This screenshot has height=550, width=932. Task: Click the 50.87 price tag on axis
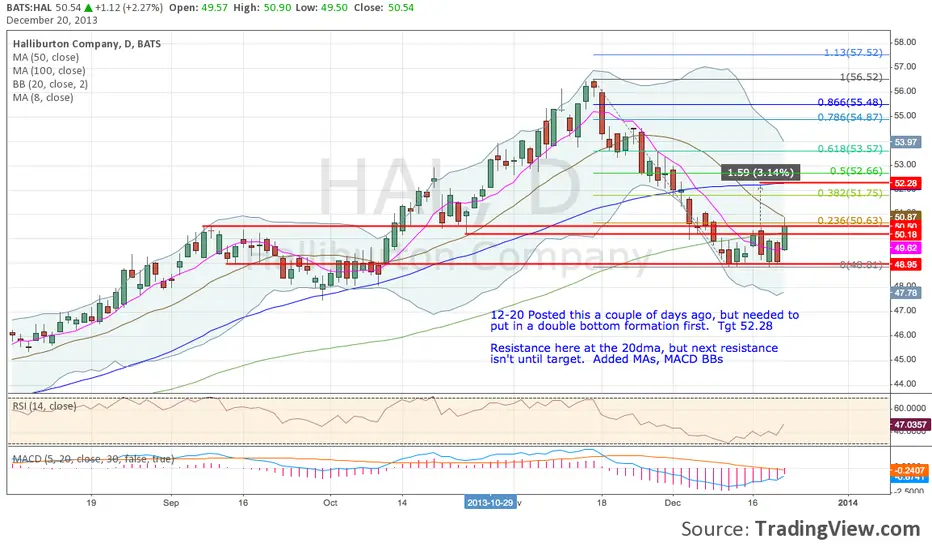click(x=905, y=217)
